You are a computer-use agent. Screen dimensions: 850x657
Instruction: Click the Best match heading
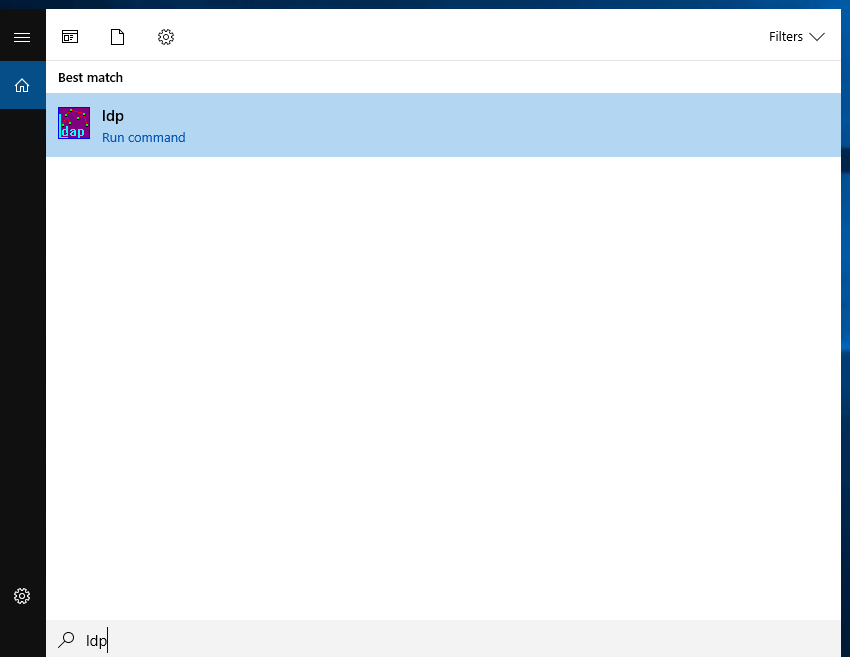click(x=91, y=78)
